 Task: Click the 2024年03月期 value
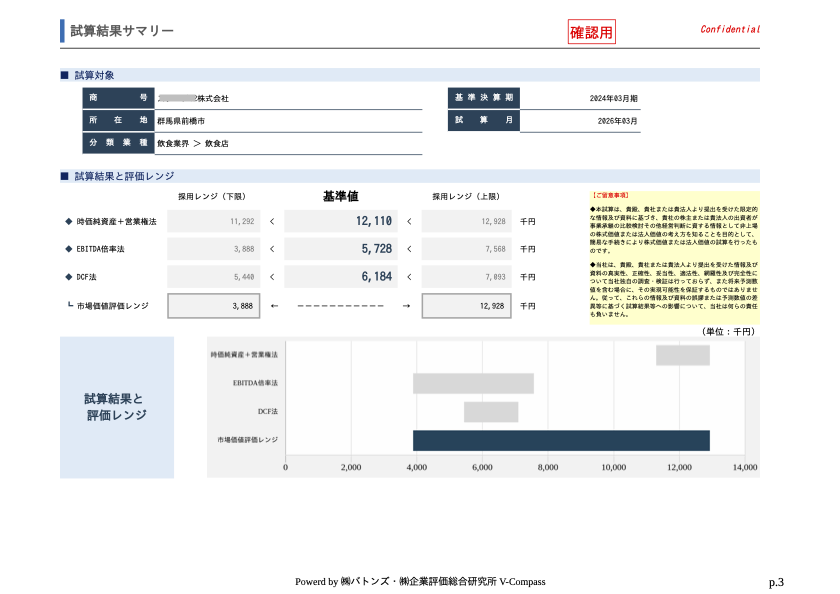click(x=613, y=99)
